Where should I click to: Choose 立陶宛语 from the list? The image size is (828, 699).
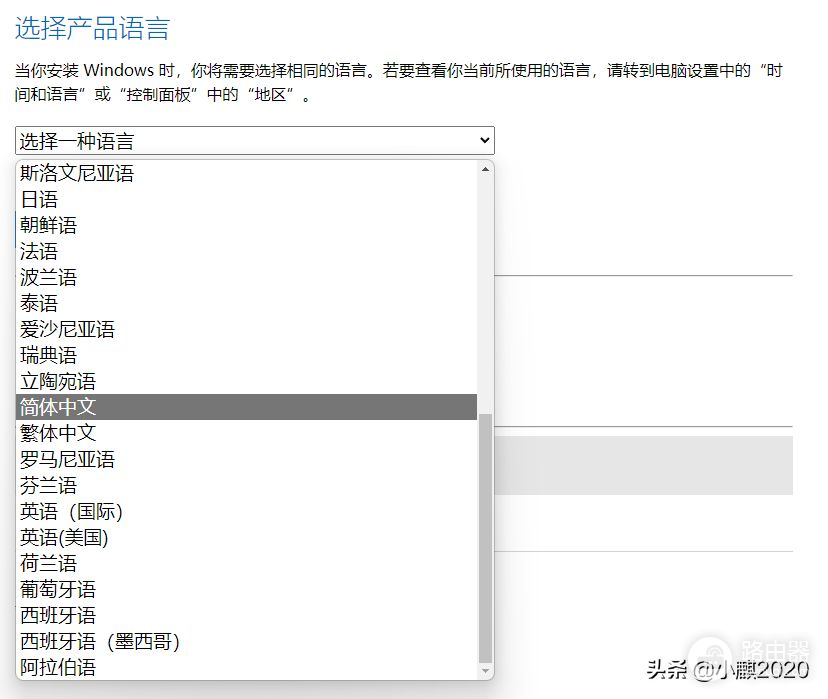(x=246, y=381)
